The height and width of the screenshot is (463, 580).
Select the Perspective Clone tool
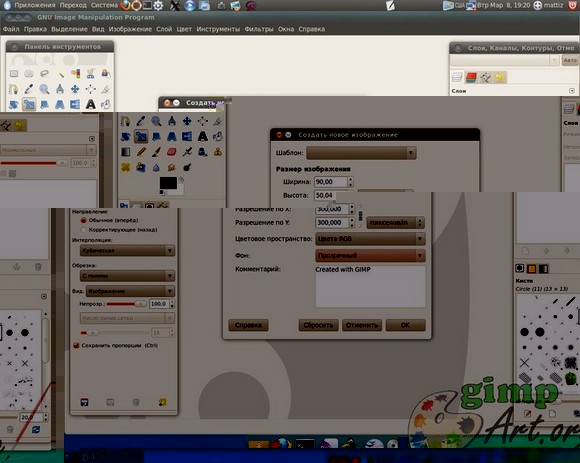[x=141, y=168]
